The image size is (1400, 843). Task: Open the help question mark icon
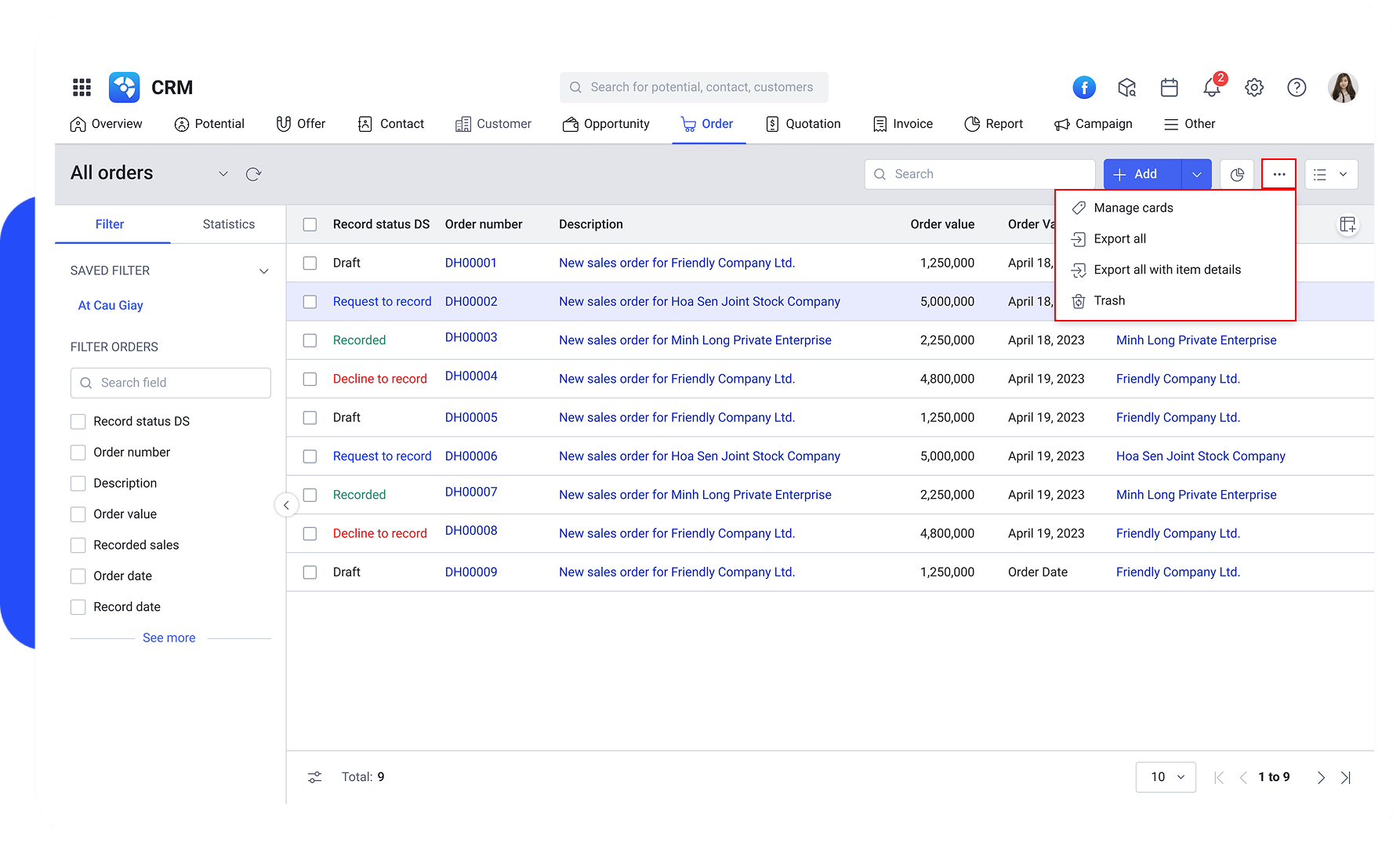[1297, 87]
